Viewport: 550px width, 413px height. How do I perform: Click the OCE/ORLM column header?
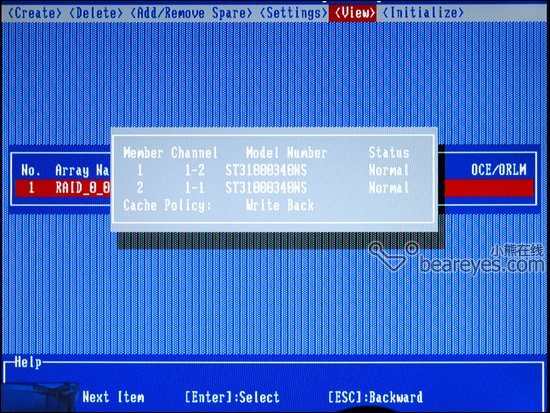click(x=498, y=170)
